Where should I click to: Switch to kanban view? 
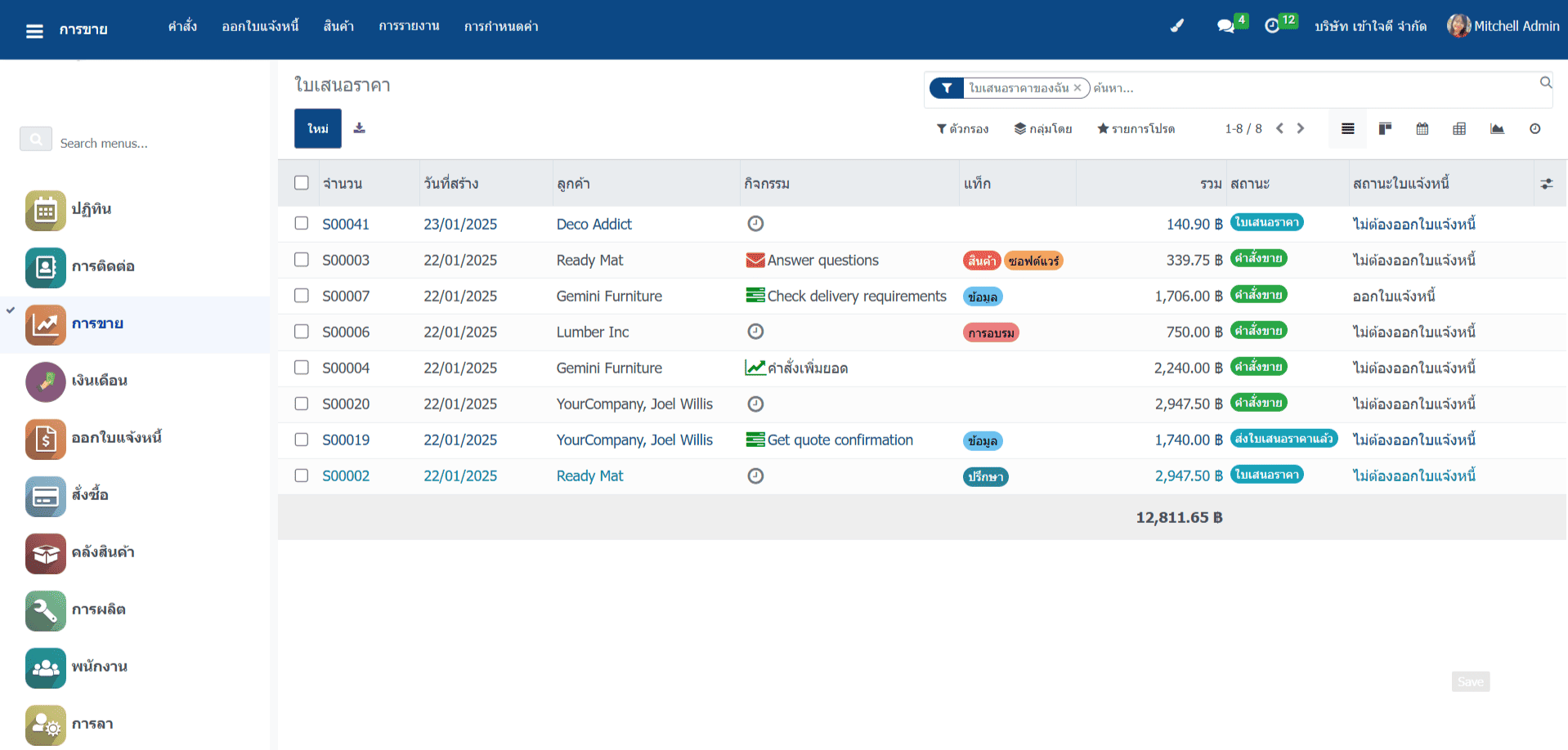pyautogui.click(x=1385, y=129)
